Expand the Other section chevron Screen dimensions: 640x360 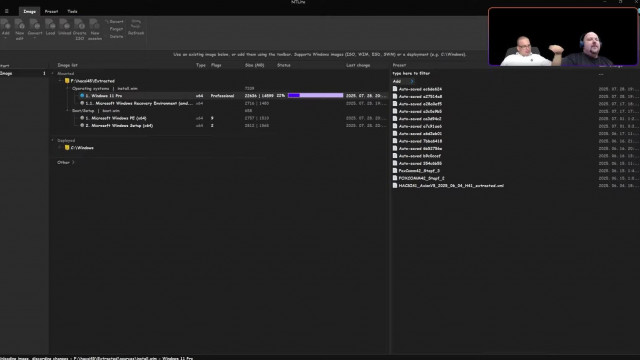pos(73,162)
